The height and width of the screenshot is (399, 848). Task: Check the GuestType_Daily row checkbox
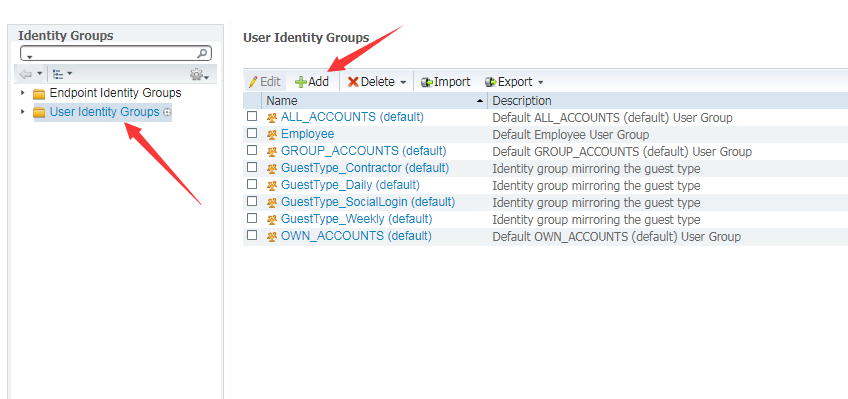(x=252, y=184)
